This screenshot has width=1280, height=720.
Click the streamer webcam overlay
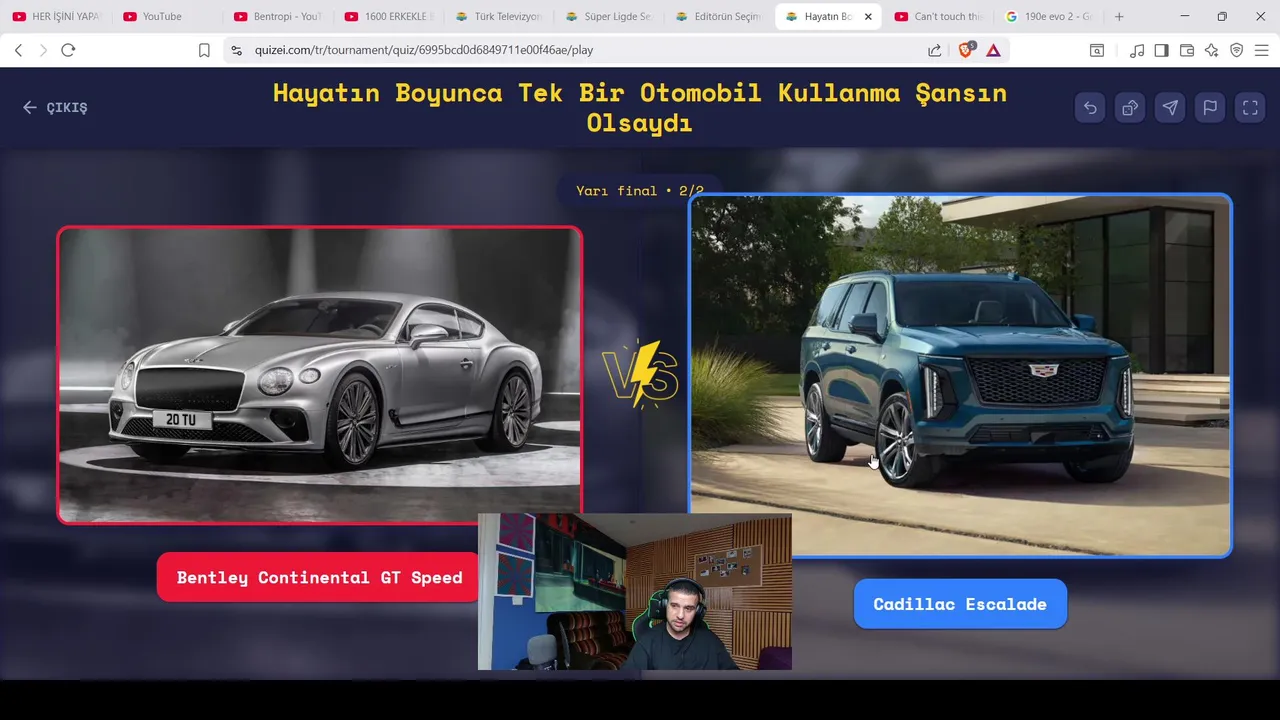coord(634,592)
